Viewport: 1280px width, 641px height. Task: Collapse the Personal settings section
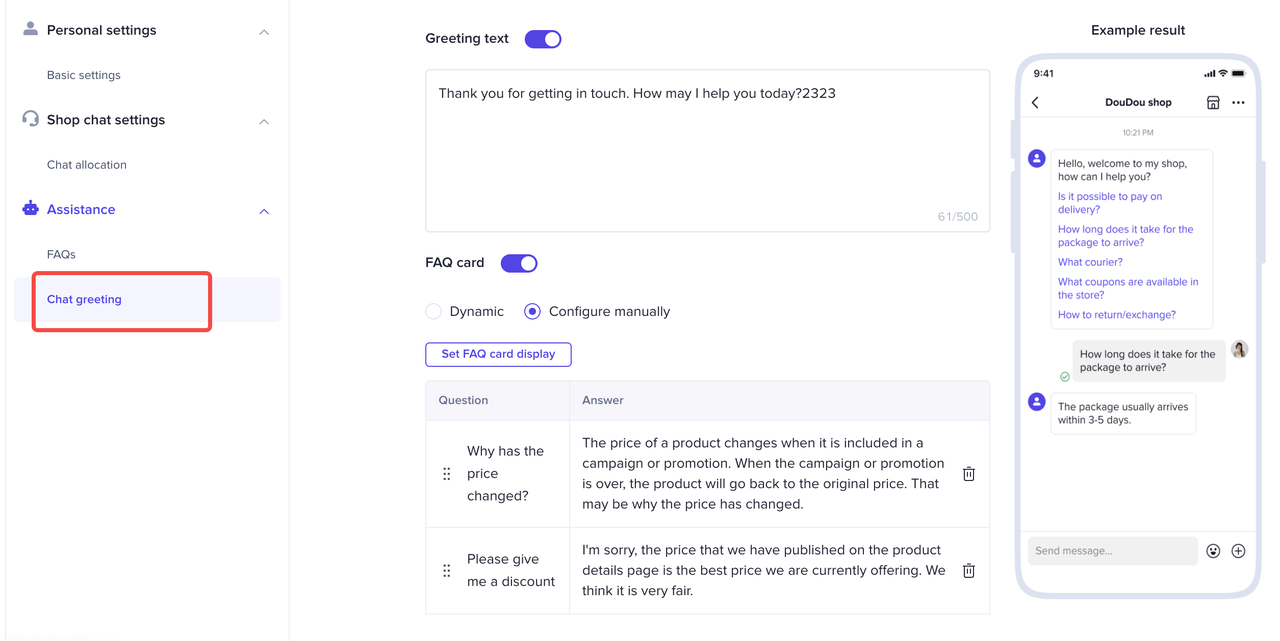pyautogui.click(x=264, y=32)
